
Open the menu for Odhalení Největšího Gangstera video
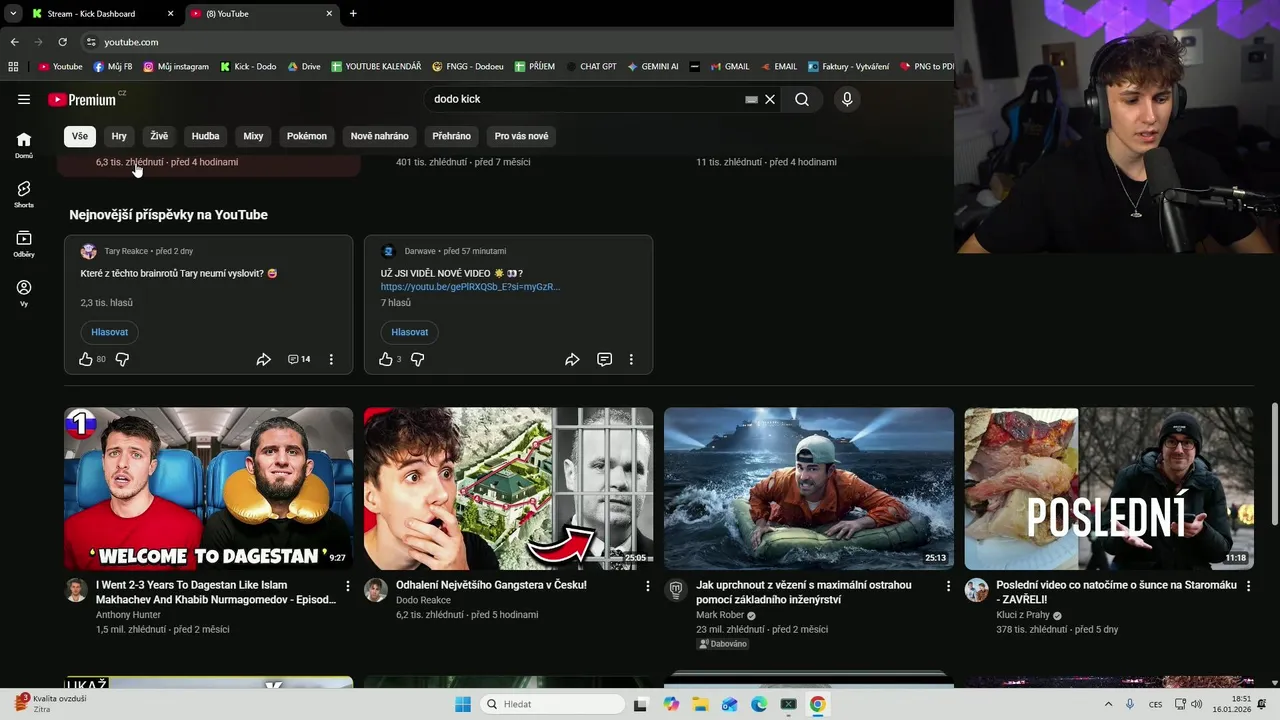point(648,586)
